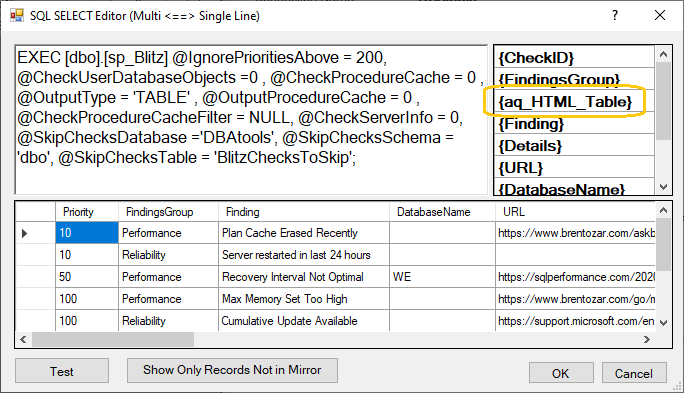Sort by the Priority column header

(87, 212)
